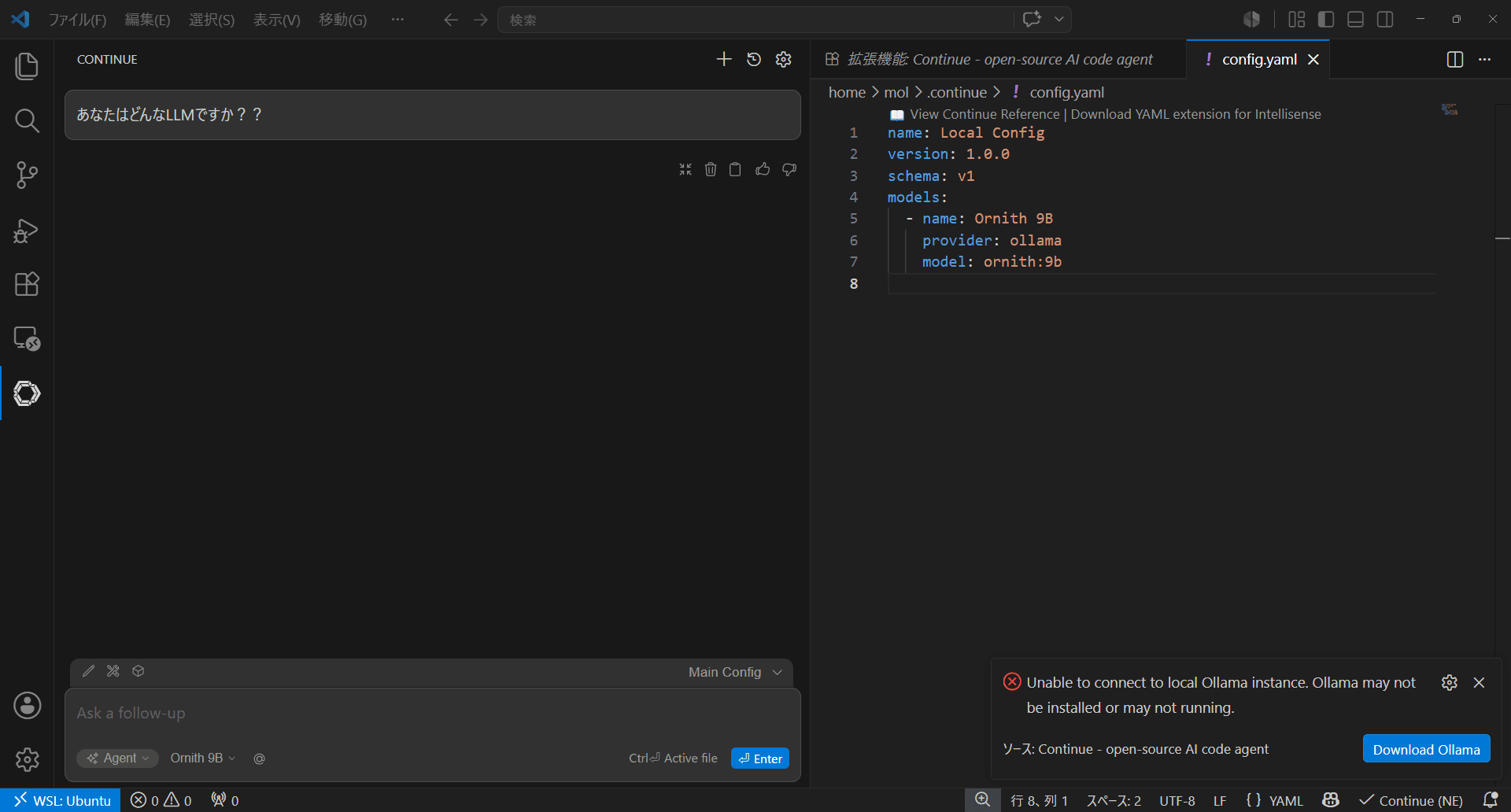Open the Continue extension sidebar icon

27,393
